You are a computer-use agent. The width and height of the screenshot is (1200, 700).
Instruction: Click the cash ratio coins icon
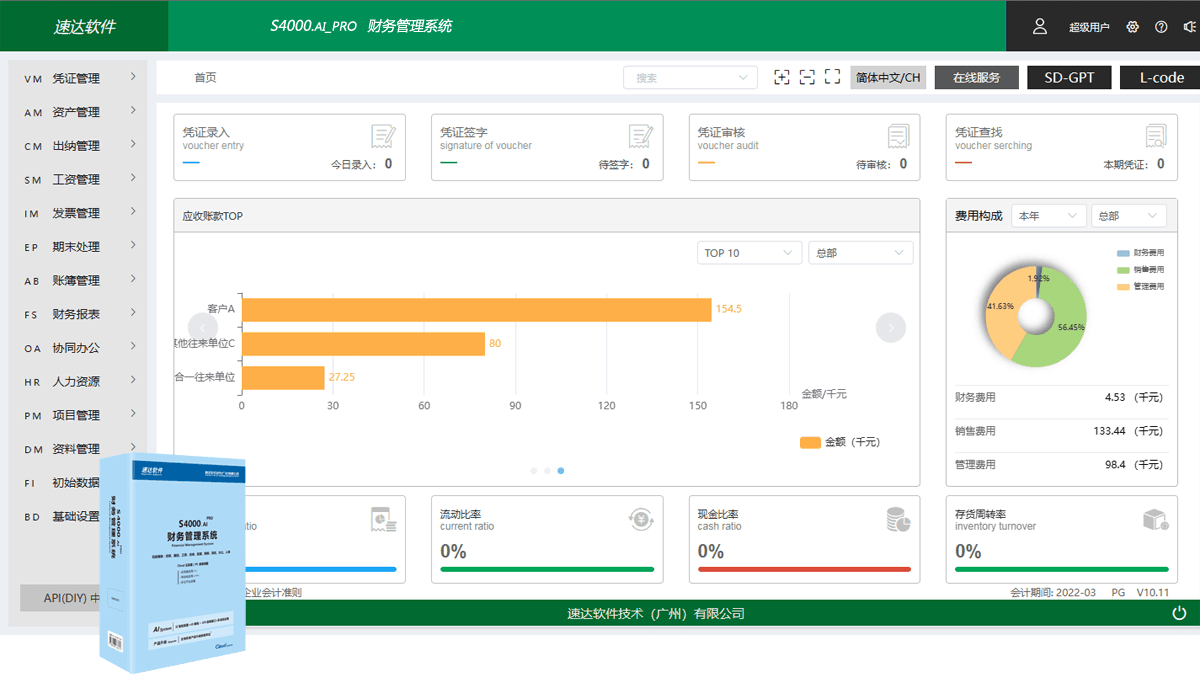[898, 518]
